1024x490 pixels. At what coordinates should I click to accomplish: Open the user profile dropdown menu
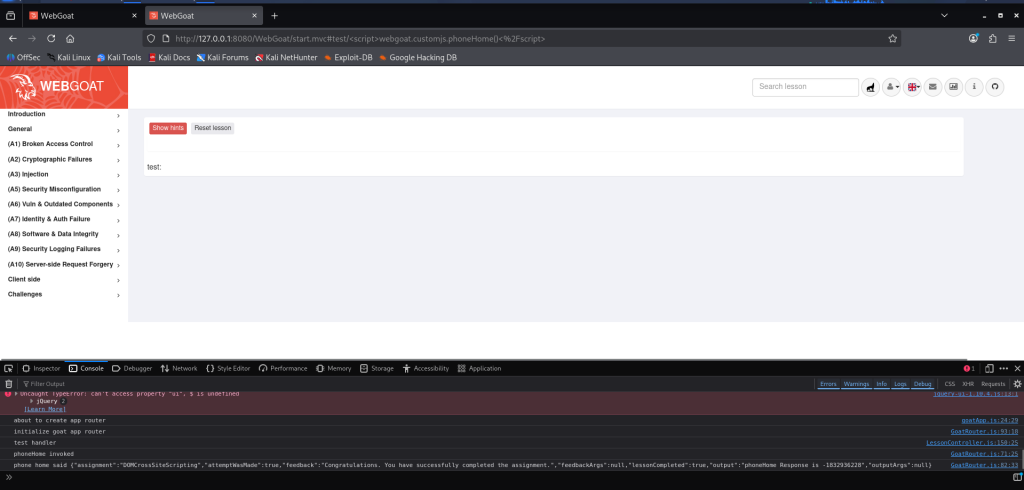[891, 86]
